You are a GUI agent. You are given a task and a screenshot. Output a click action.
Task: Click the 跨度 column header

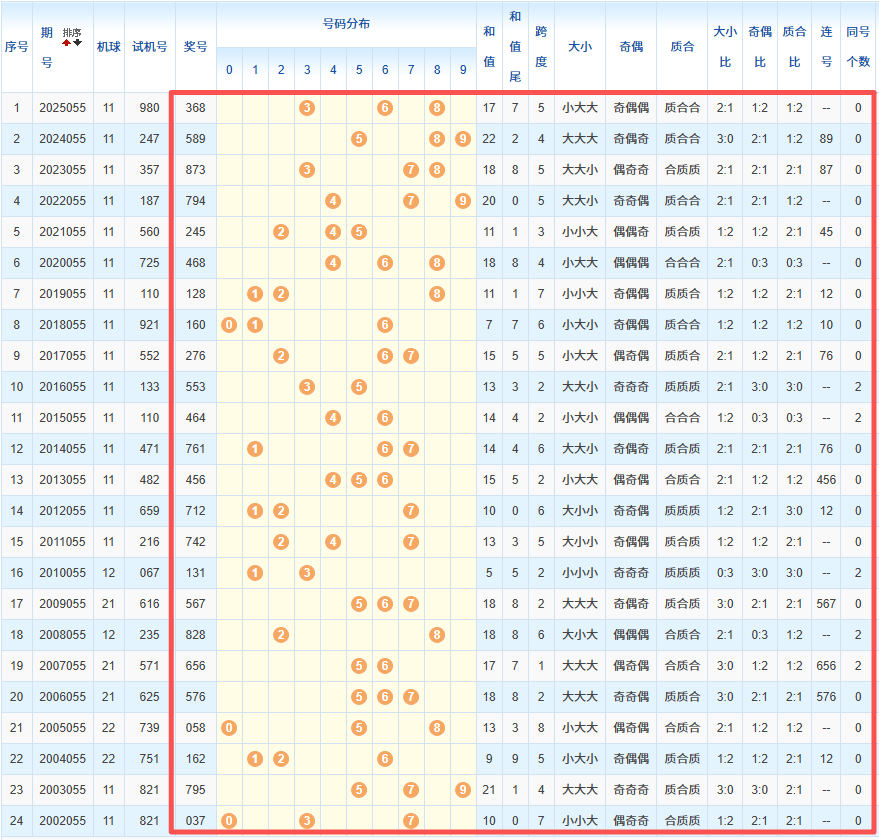[541, 47]
